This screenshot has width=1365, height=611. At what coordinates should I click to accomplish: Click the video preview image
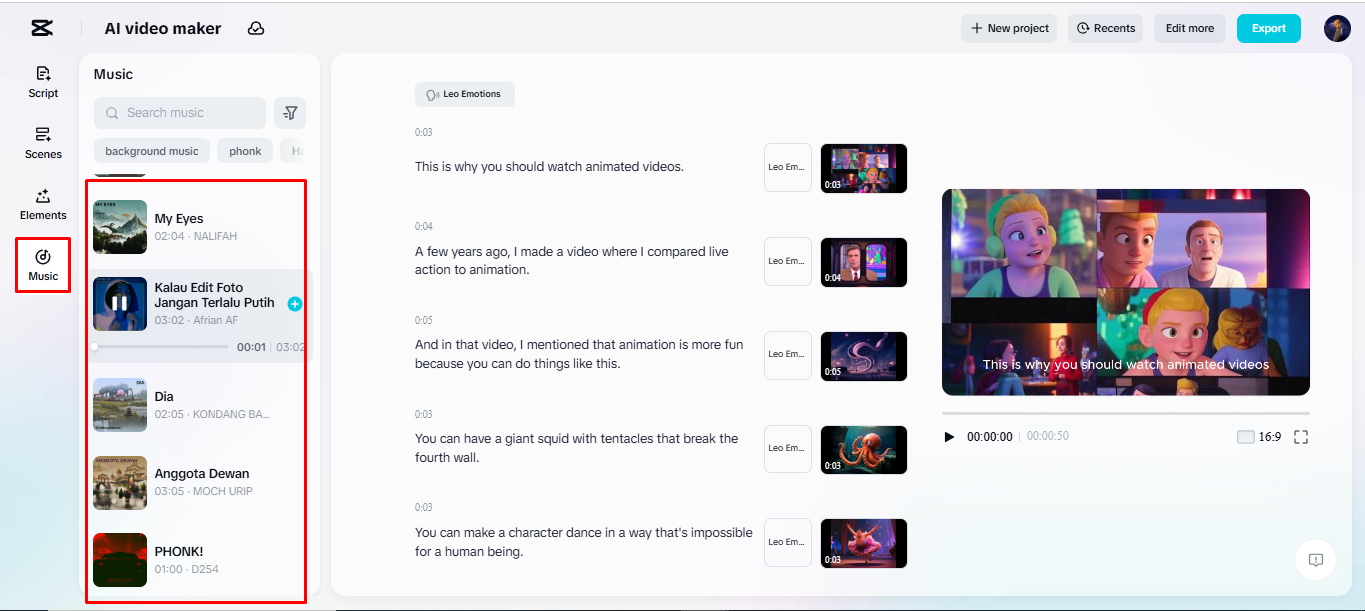click(1126, 292)
